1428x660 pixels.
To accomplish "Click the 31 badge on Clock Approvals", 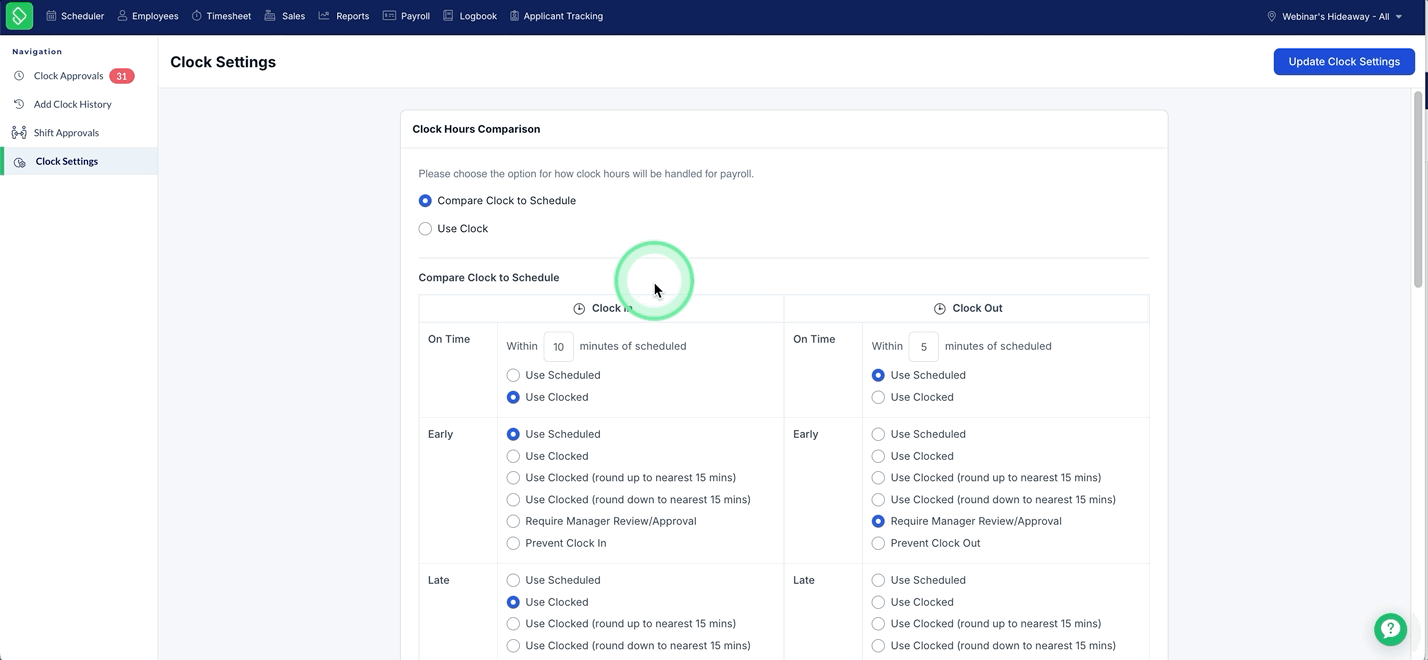I will pos(122,76).
